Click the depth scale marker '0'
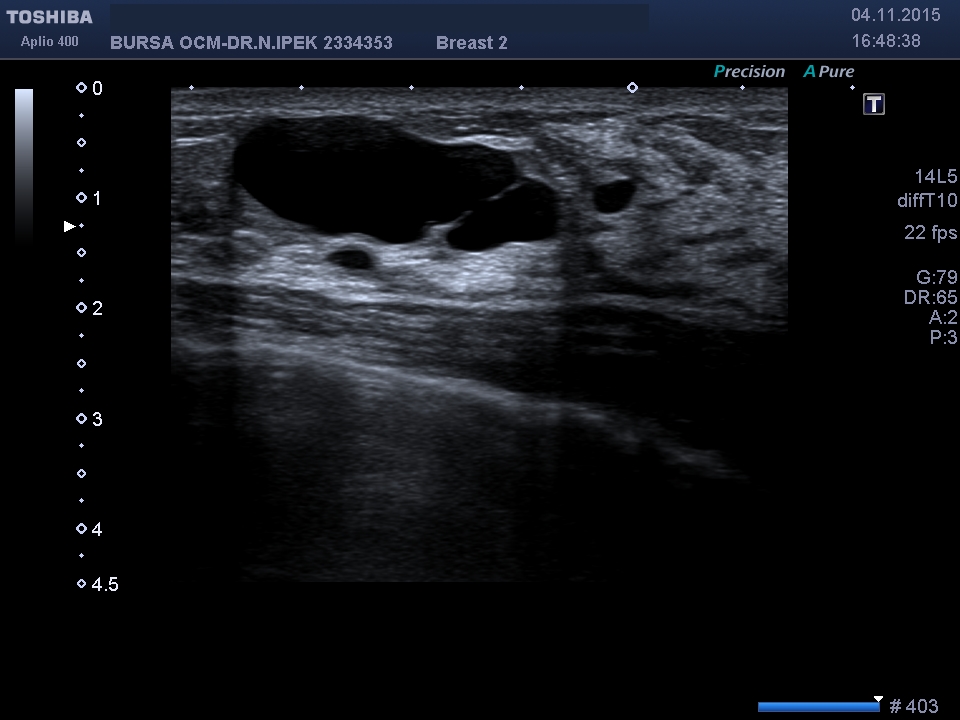This screenshot has height=720, width=960. pos(97,88)
